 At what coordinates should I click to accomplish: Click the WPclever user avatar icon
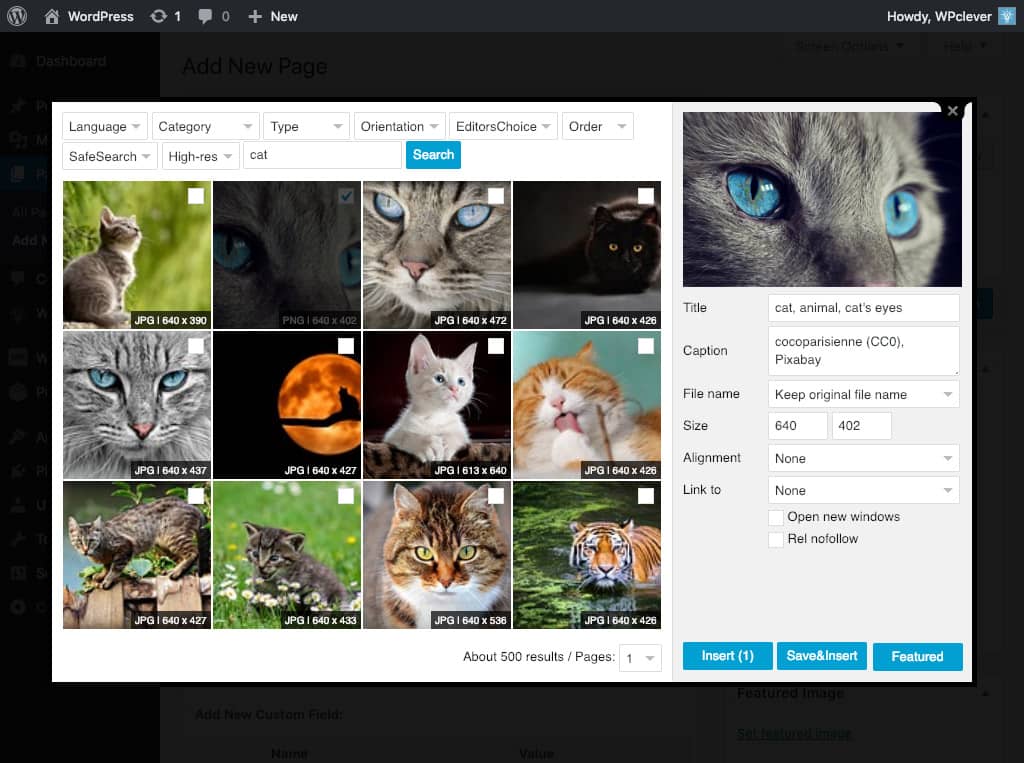coord(1007,16)
